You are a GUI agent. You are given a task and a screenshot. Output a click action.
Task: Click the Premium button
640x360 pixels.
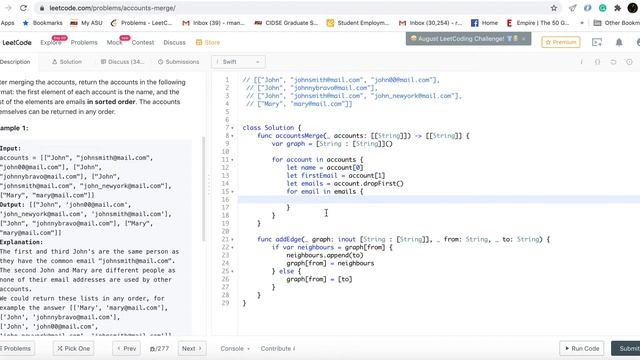pyautogui.click(x=561, y=42)
